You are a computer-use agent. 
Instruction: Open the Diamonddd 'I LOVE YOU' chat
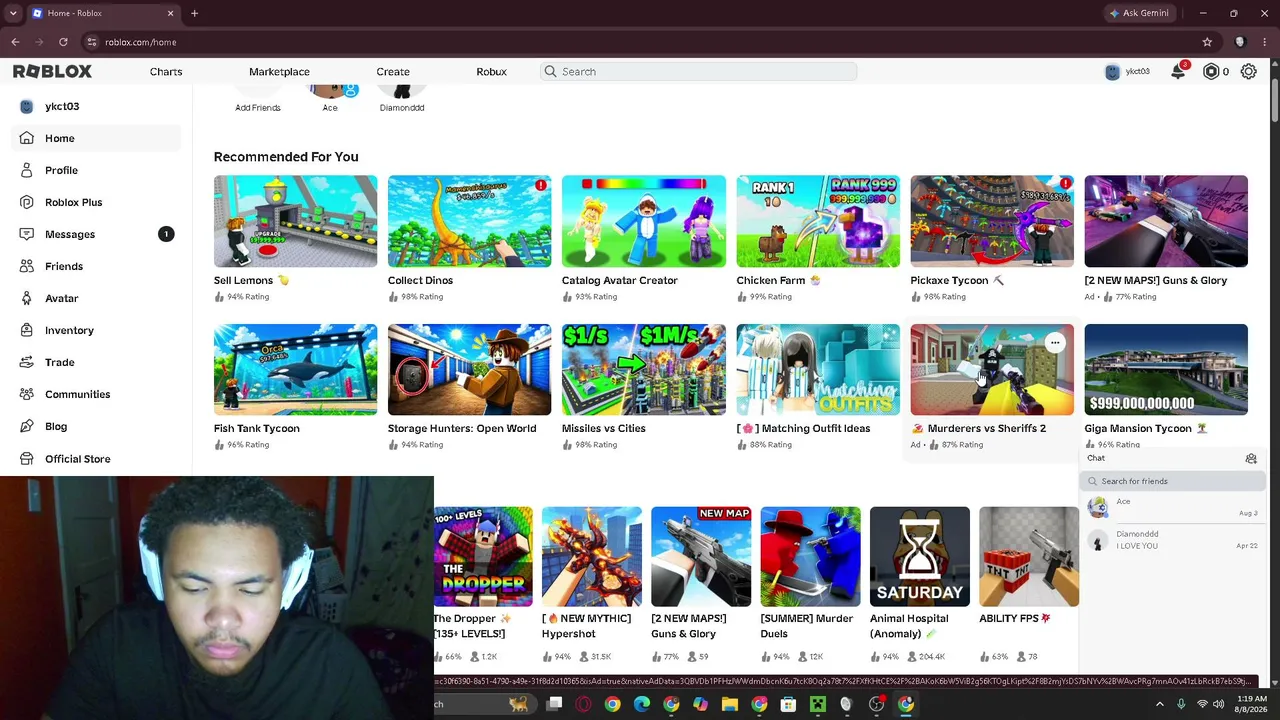[1171, 540]
